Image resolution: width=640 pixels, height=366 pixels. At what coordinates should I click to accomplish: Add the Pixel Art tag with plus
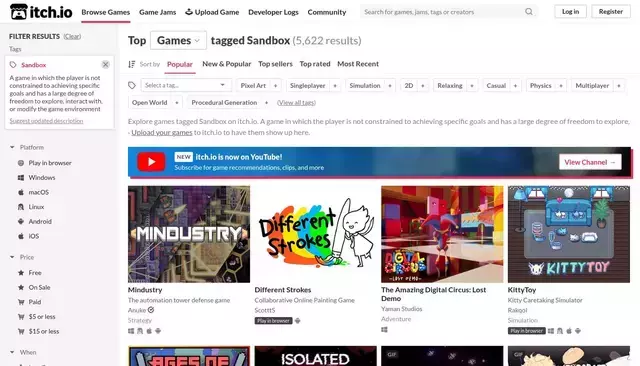pyautogui.click(x=276, y=86)
